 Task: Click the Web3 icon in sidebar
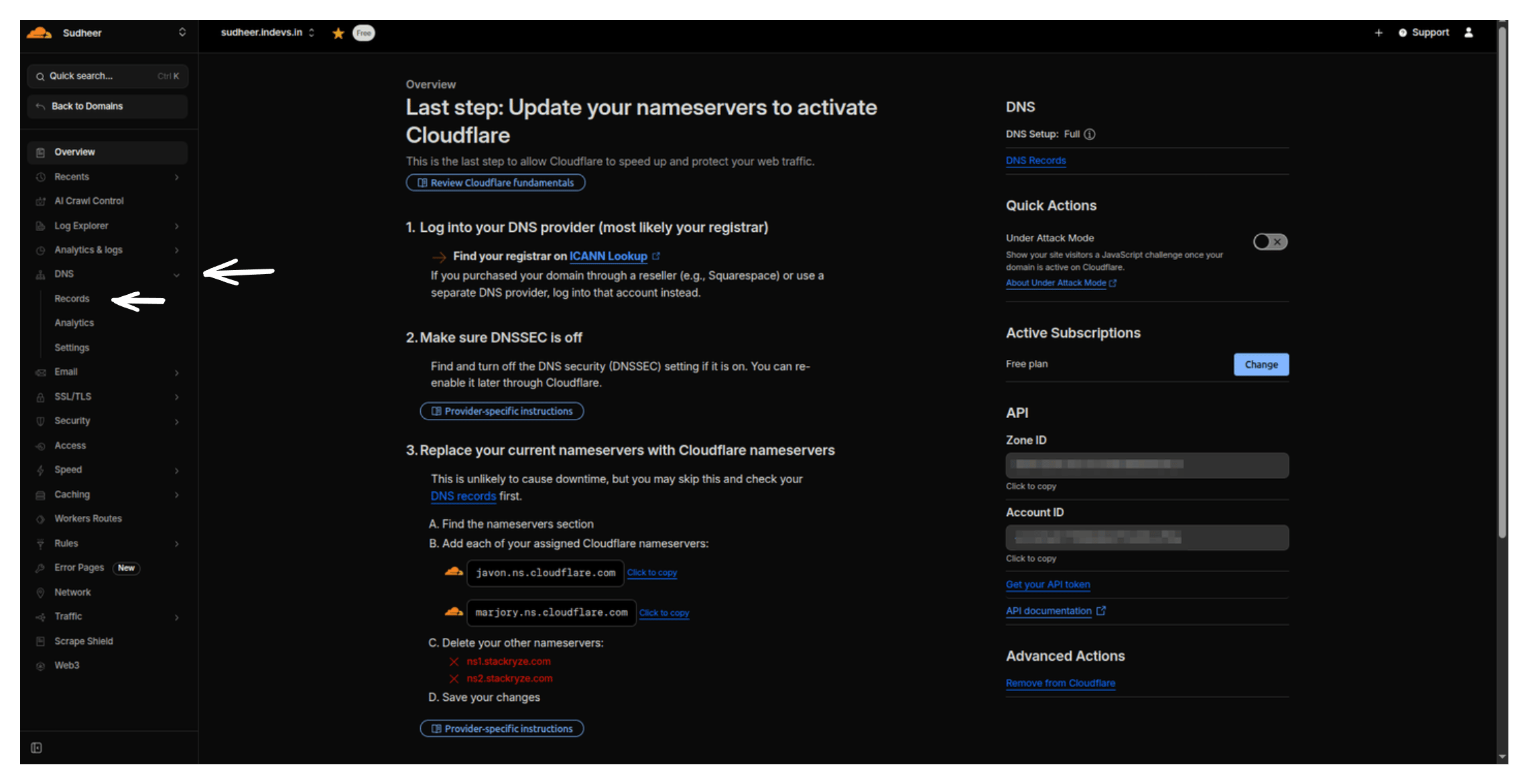pyautogui.click(x=40, y=665)
